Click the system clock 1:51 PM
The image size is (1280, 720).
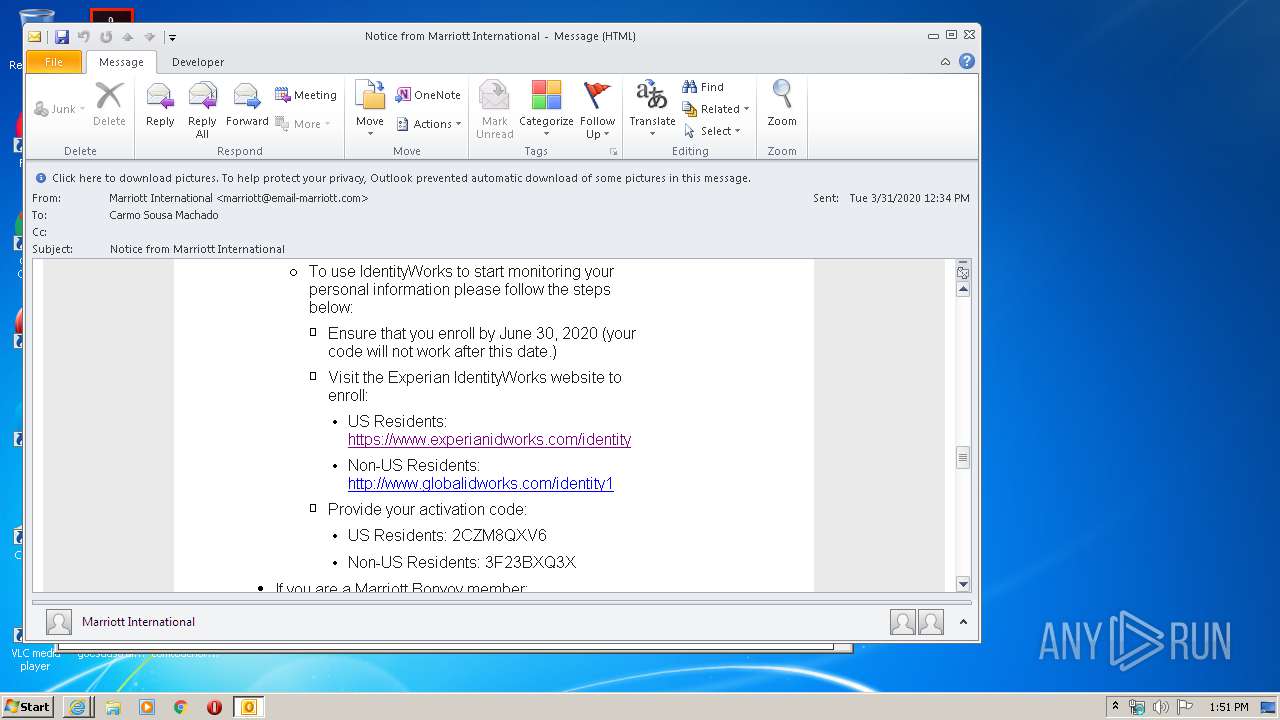1228,707
